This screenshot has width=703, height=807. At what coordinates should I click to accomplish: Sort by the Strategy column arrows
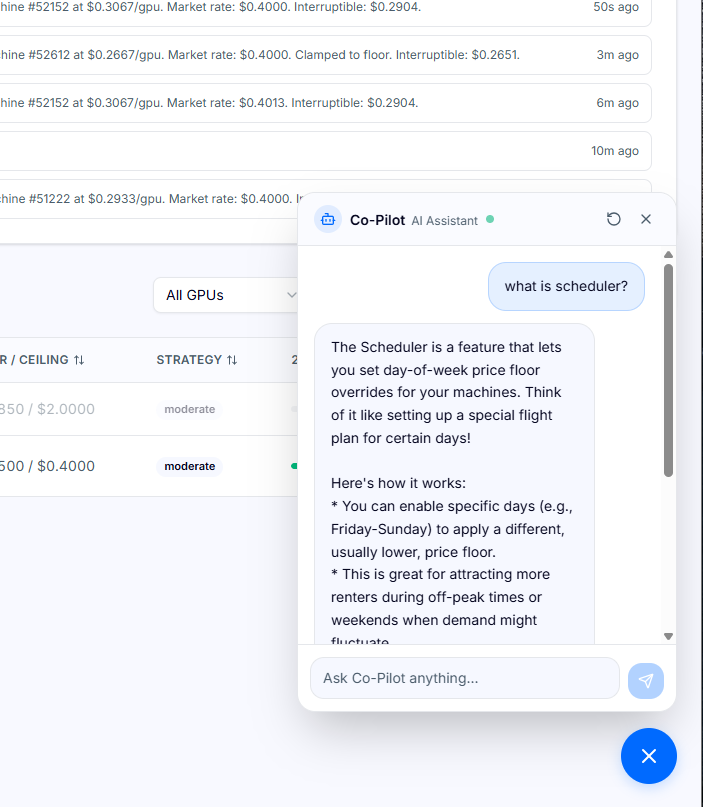[x=232, y=360]
